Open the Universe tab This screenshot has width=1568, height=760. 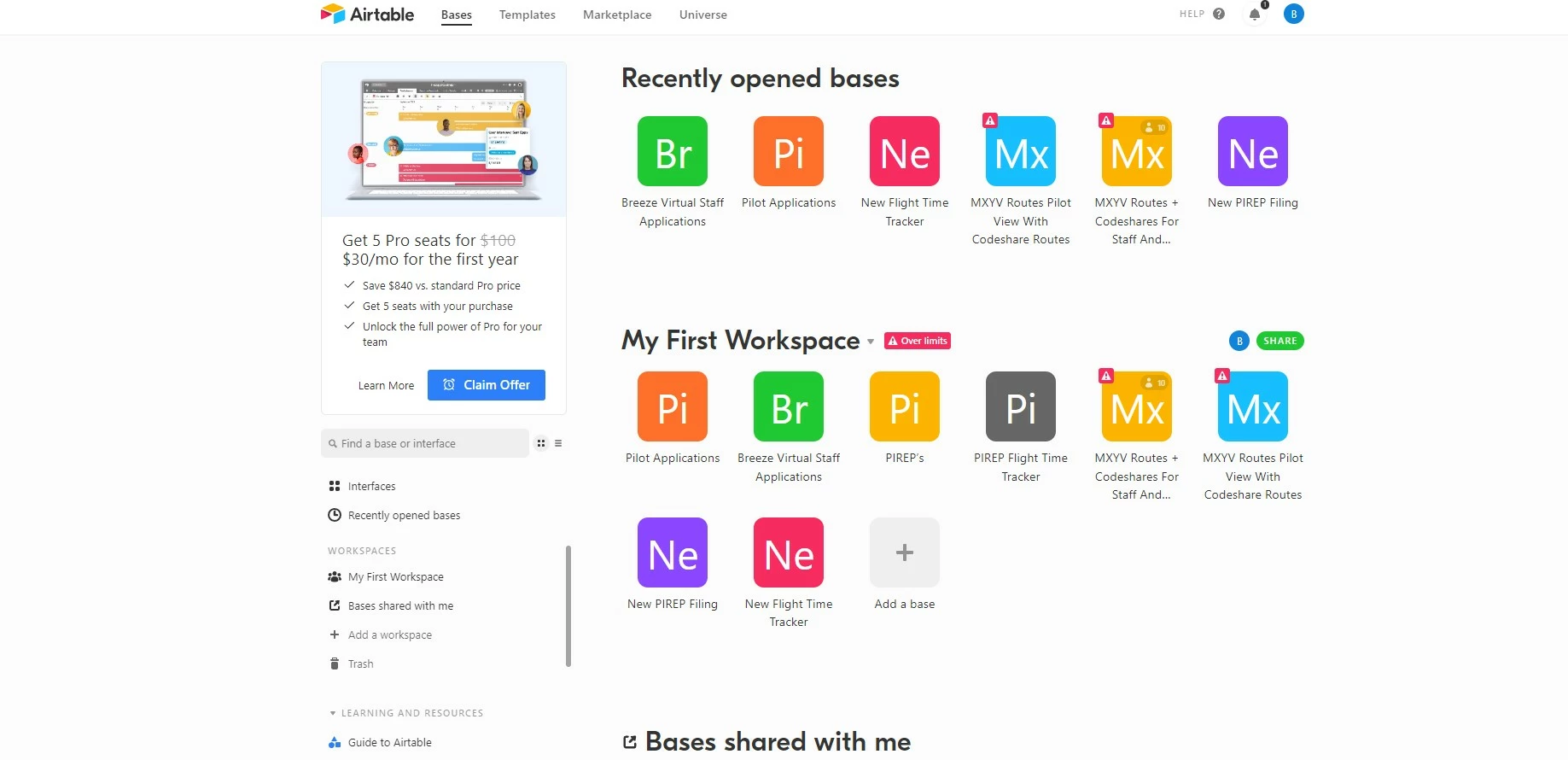[703, 15]
